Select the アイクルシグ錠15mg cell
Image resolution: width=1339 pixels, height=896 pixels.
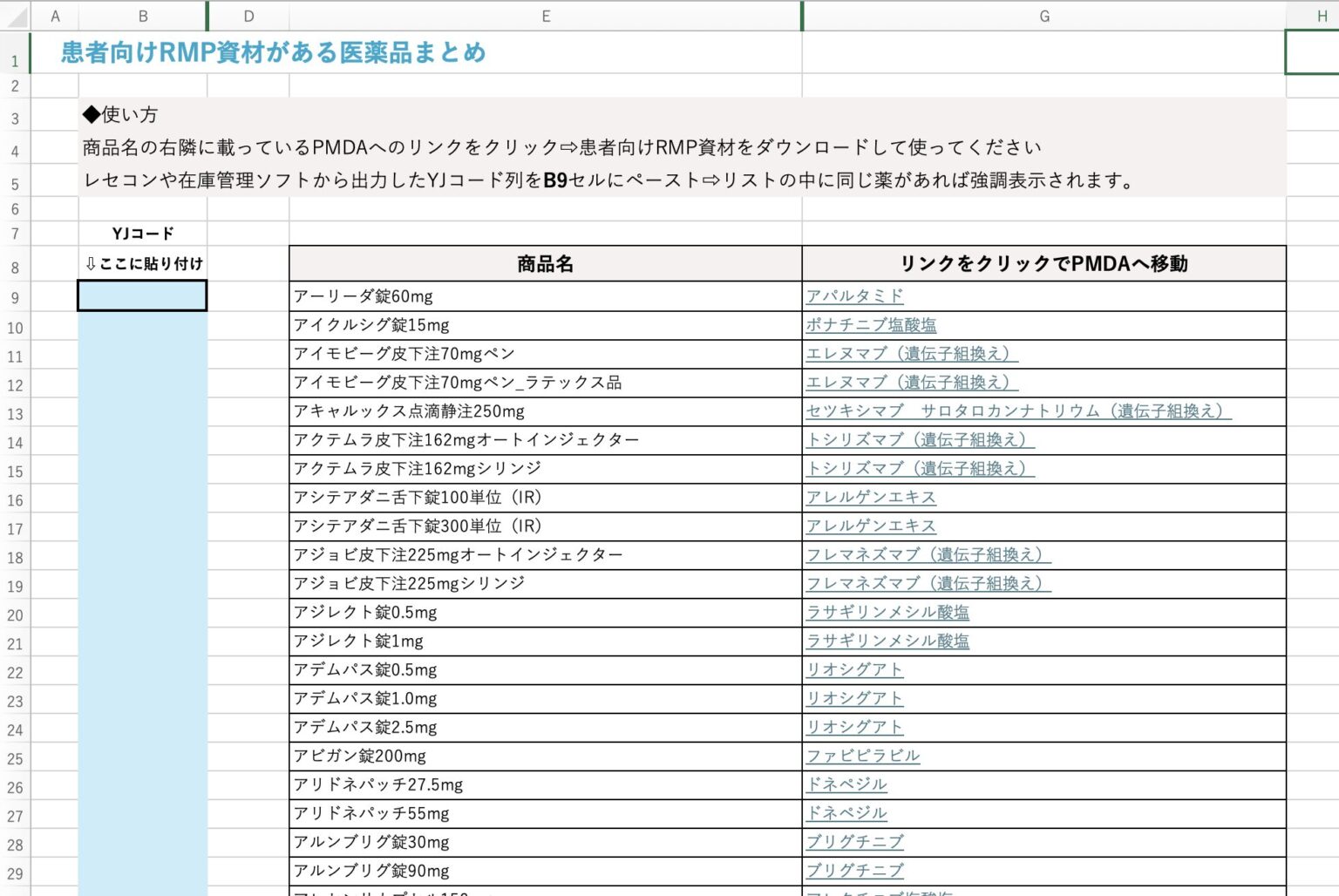[x=546, y=324]
